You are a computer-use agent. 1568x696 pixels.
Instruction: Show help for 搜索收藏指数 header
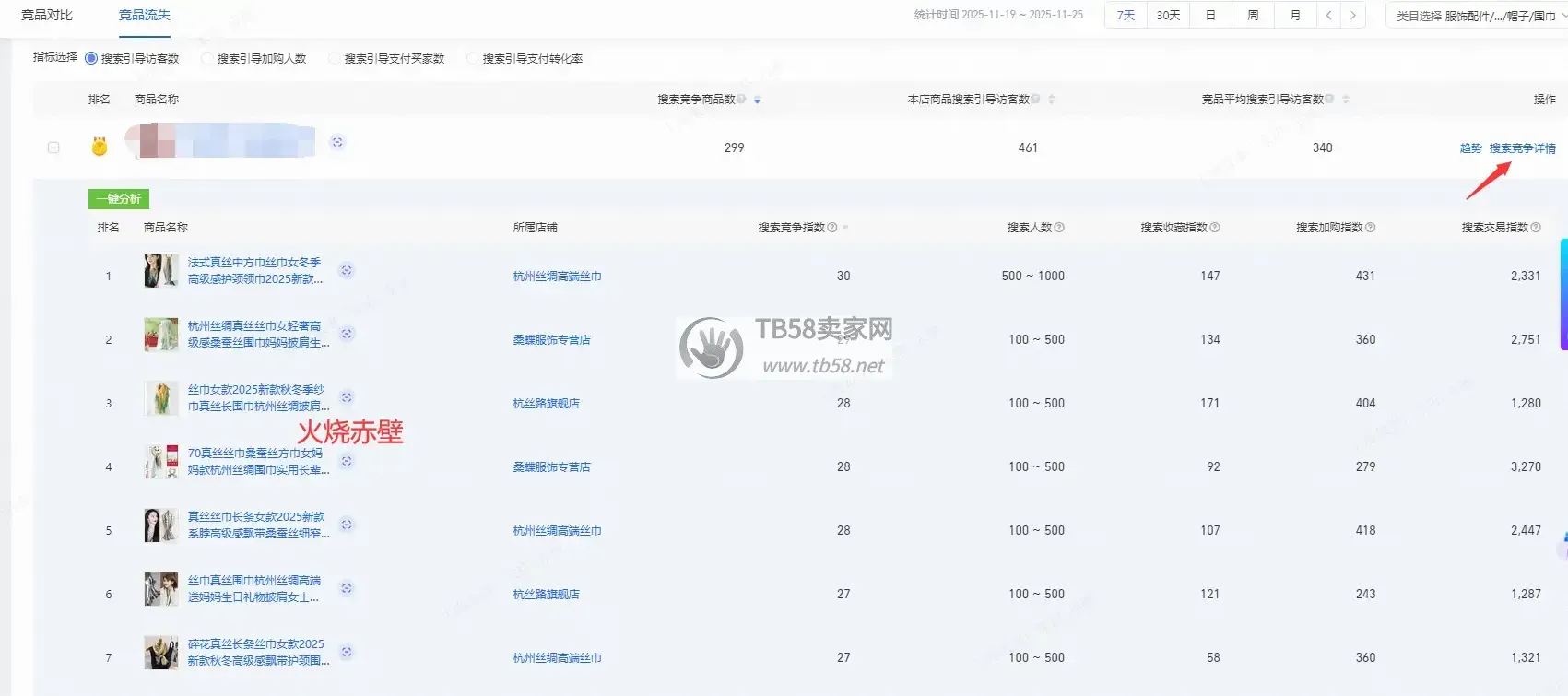click(1215, 228)
